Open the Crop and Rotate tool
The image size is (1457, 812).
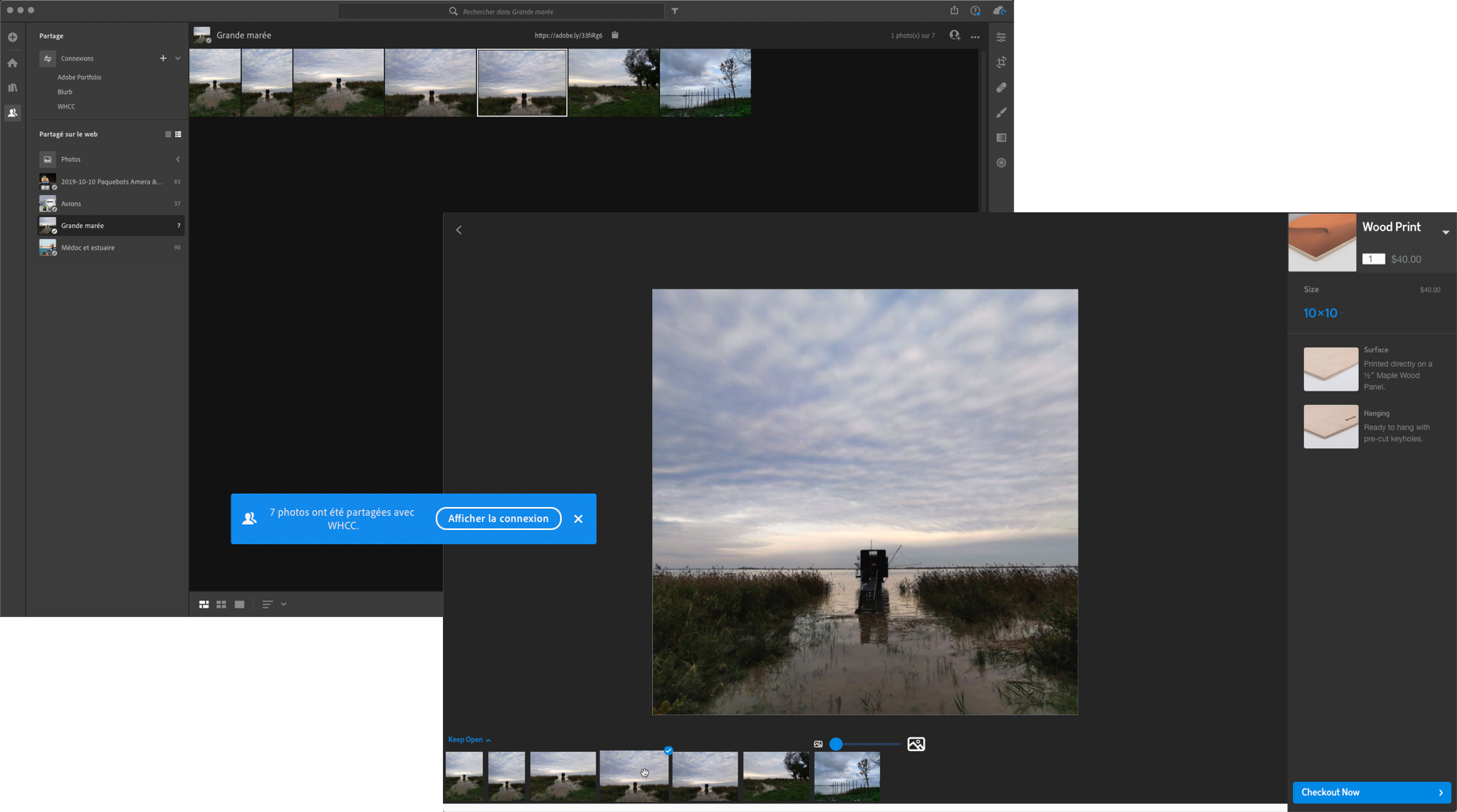pos(1001,63)
